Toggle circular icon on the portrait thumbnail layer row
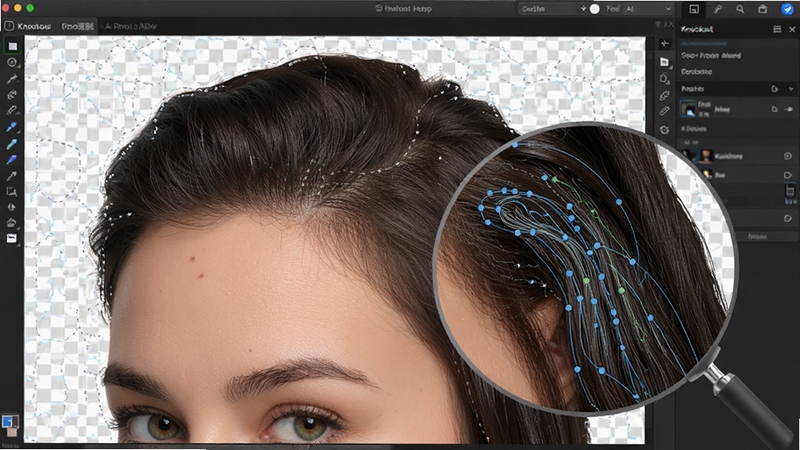The image size is (800, 450). [787, 156]
